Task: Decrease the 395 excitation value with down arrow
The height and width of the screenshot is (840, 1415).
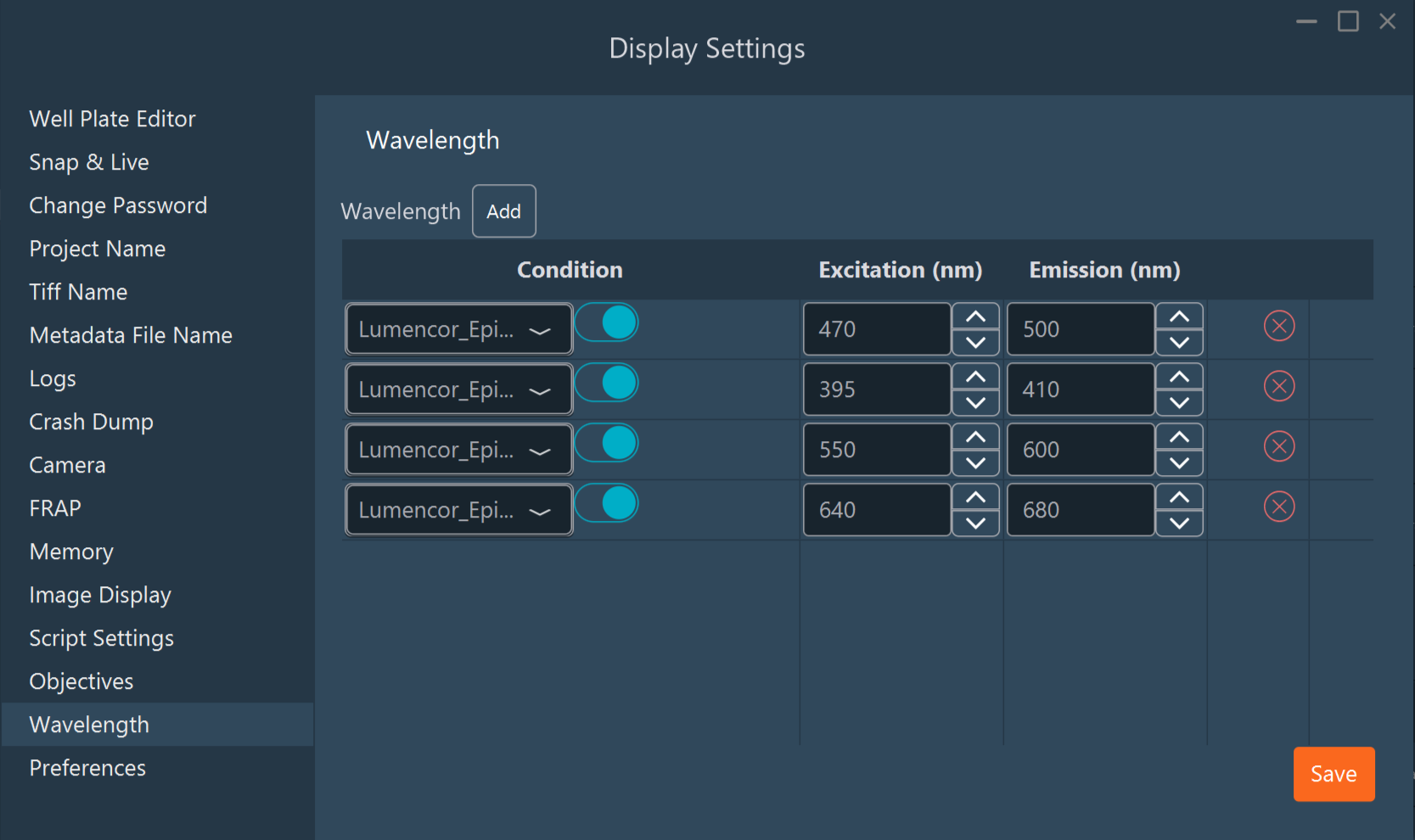Action: pos(974,402)
